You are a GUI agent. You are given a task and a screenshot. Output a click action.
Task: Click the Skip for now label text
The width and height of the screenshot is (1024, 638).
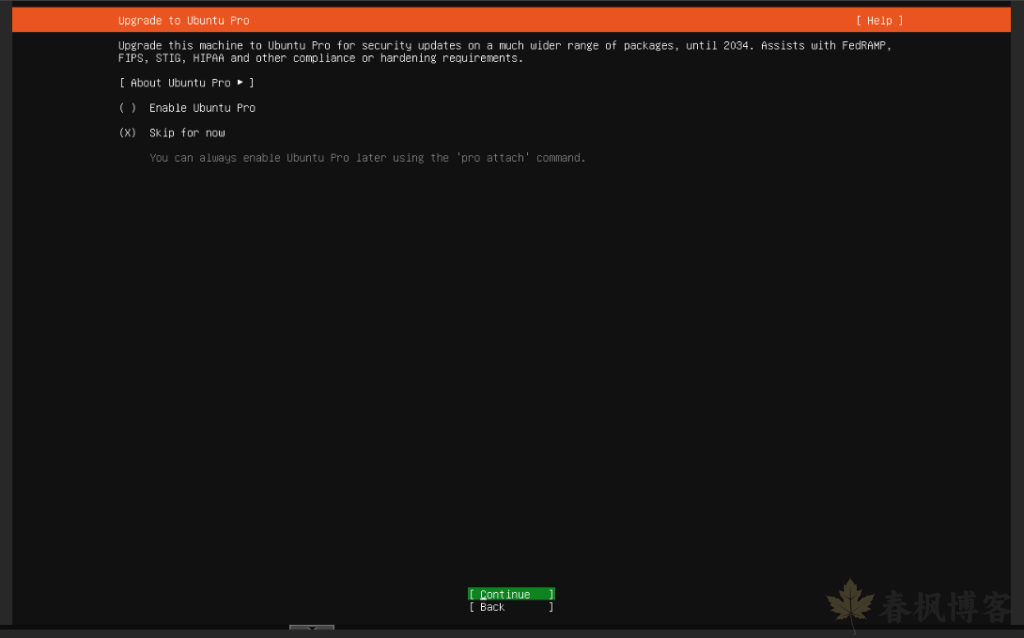coord(187,133)
